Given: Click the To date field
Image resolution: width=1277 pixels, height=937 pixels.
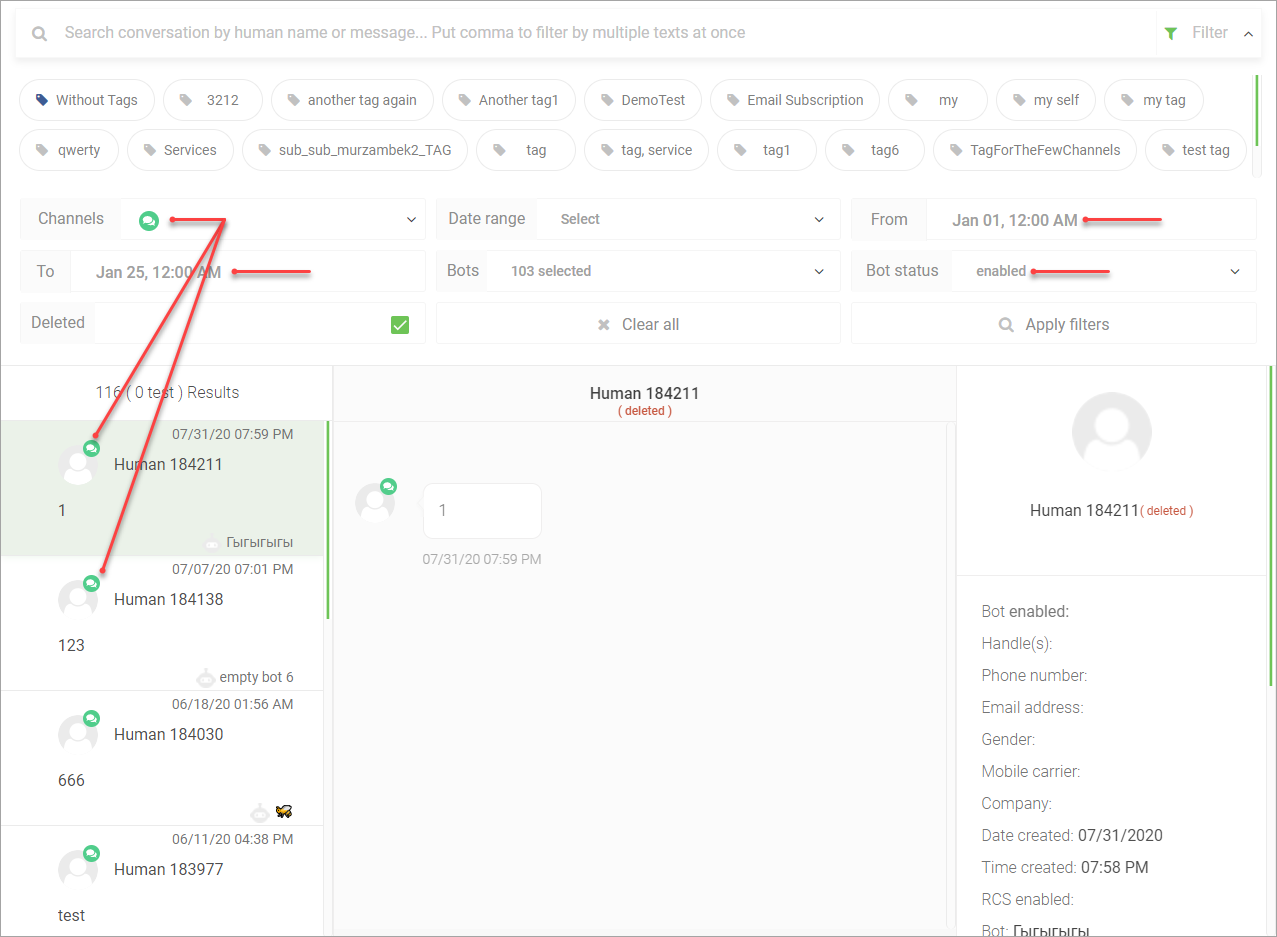Looking at the screenshot, I should (x=248, y=271).
